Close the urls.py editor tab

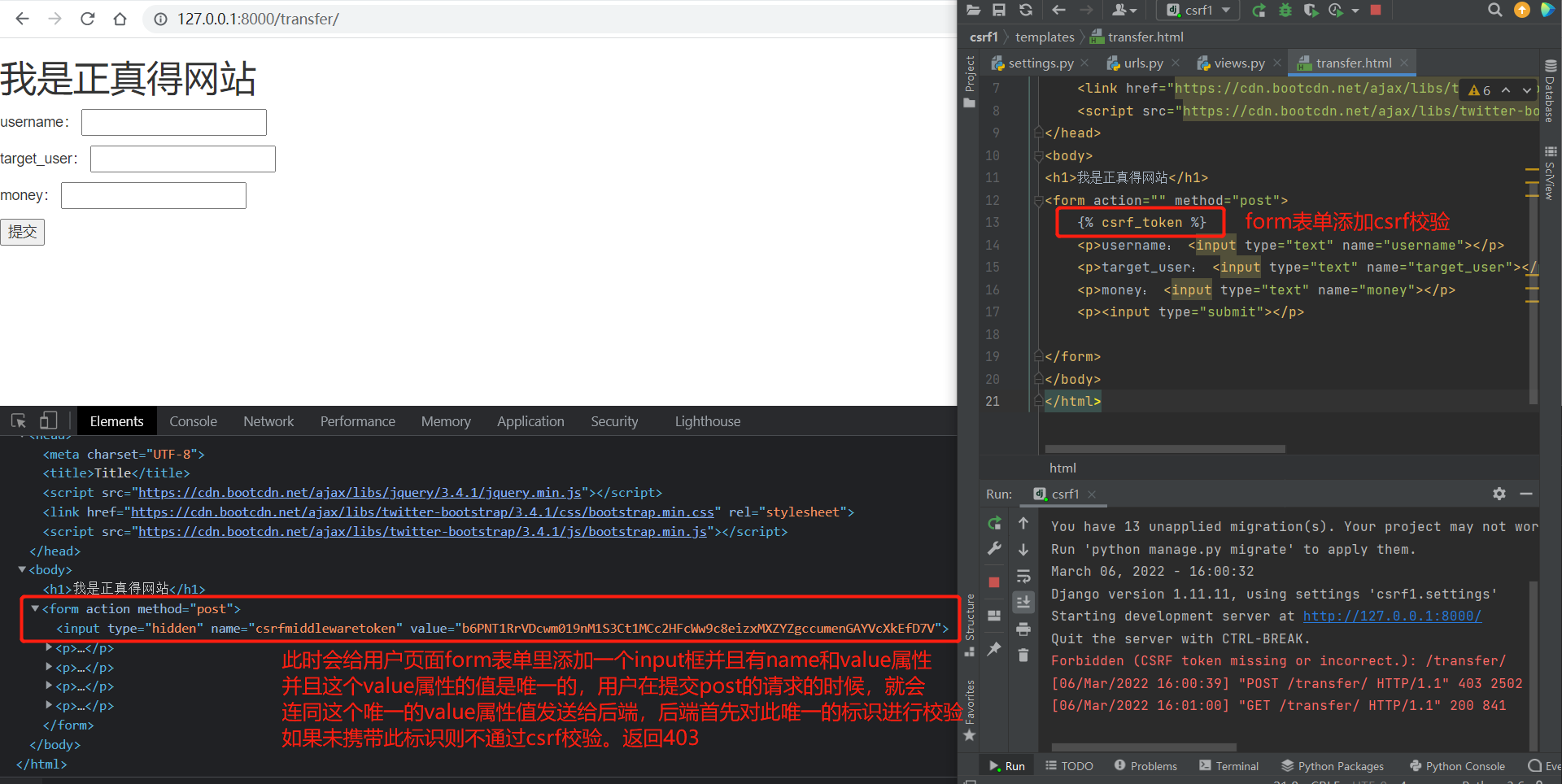tap(1176, 63)
